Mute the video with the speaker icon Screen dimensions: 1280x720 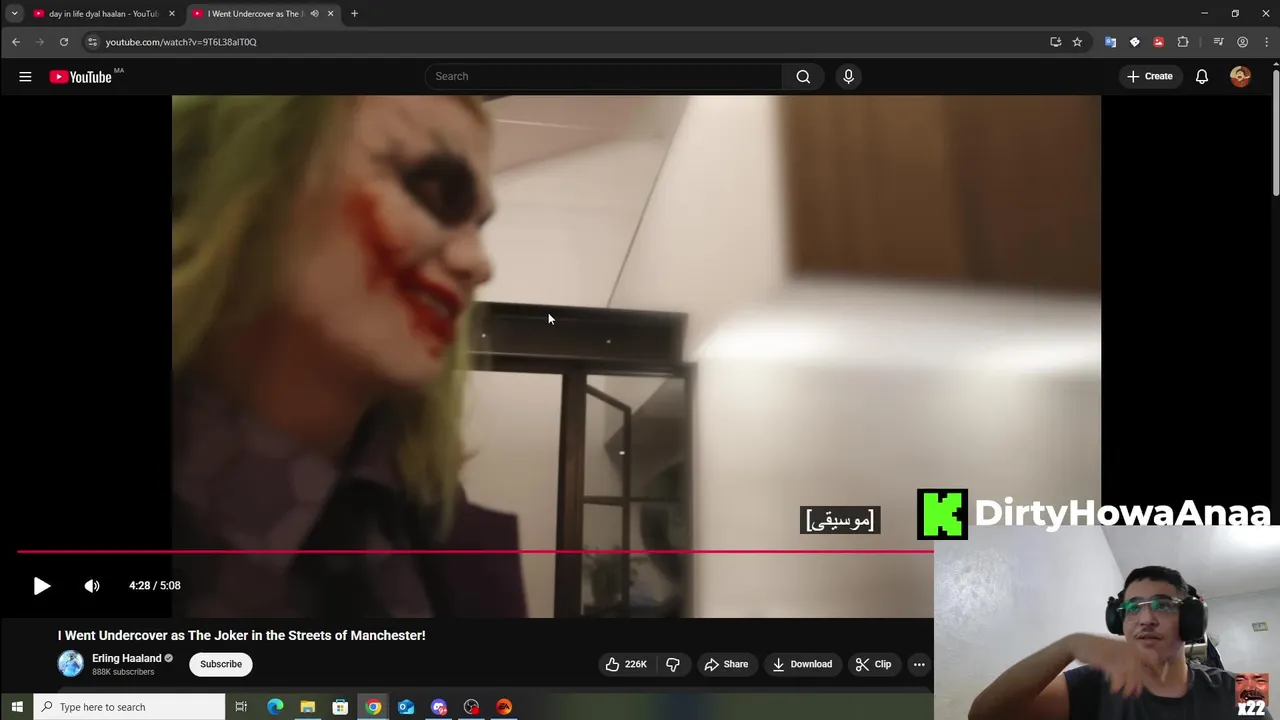[92, 586]
